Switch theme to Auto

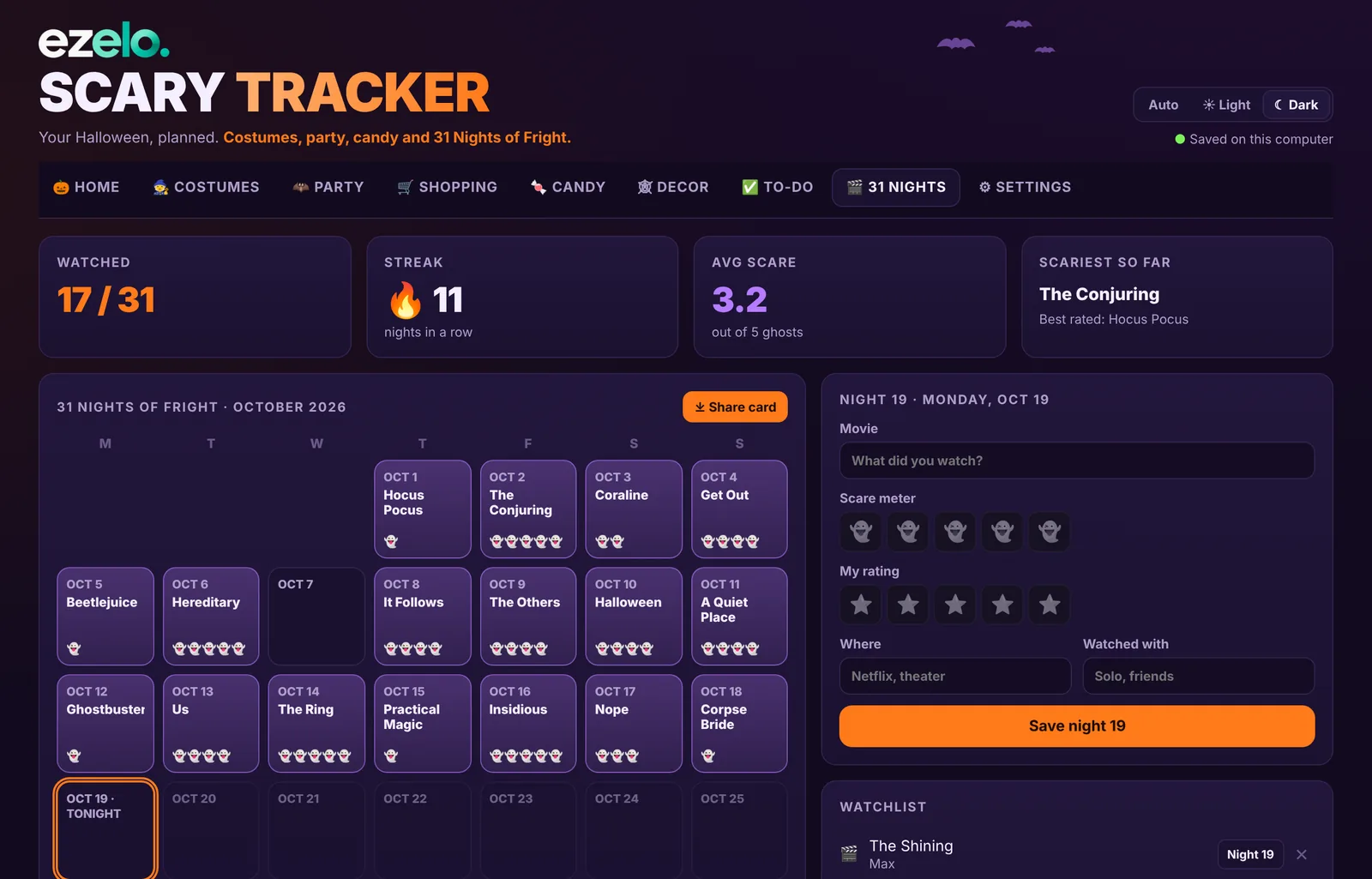[x=1163, y=105]
